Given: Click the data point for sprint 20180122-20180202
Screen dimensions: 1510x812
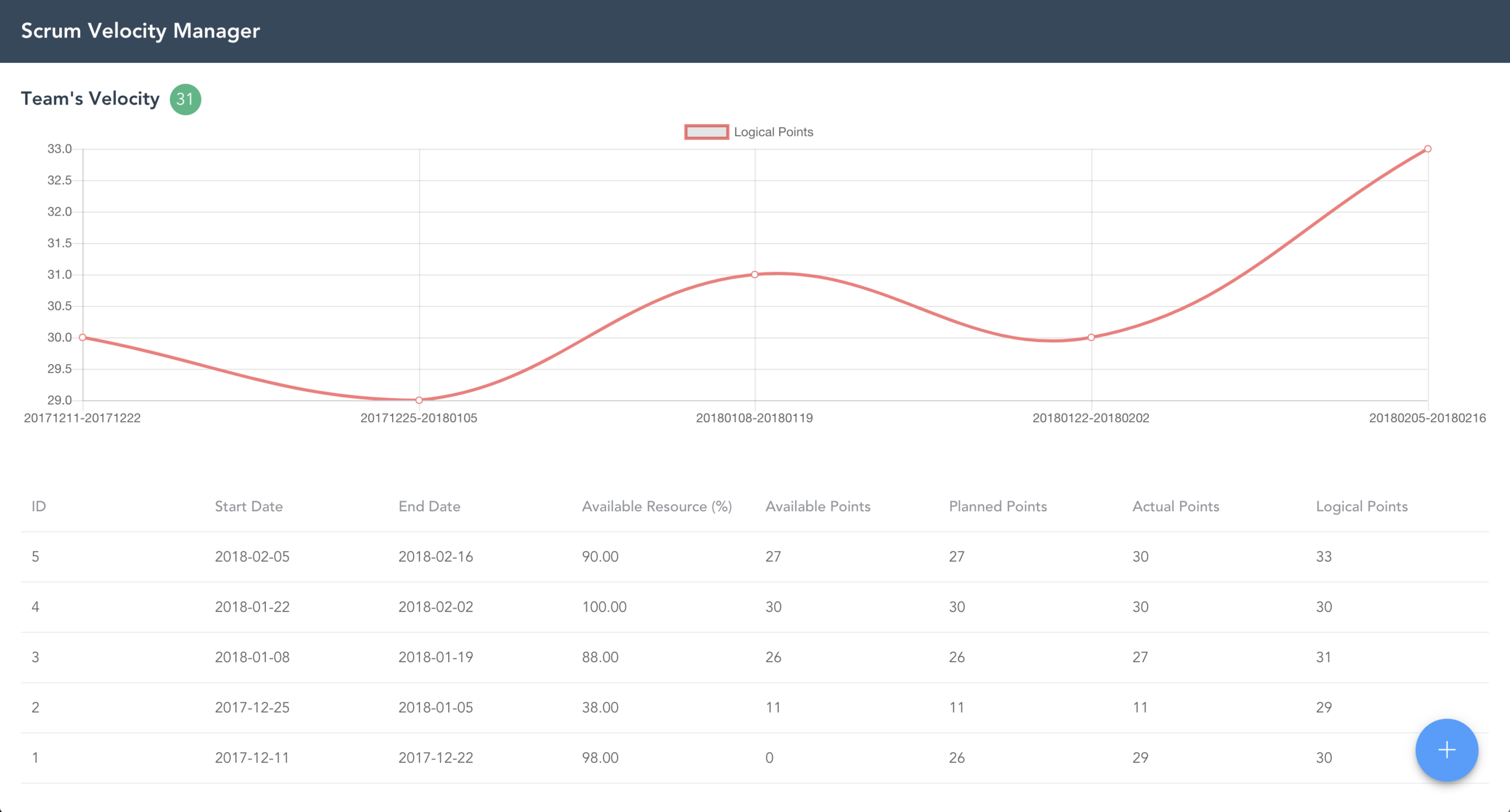Looking at the screenshot, I should point(1091,337).
